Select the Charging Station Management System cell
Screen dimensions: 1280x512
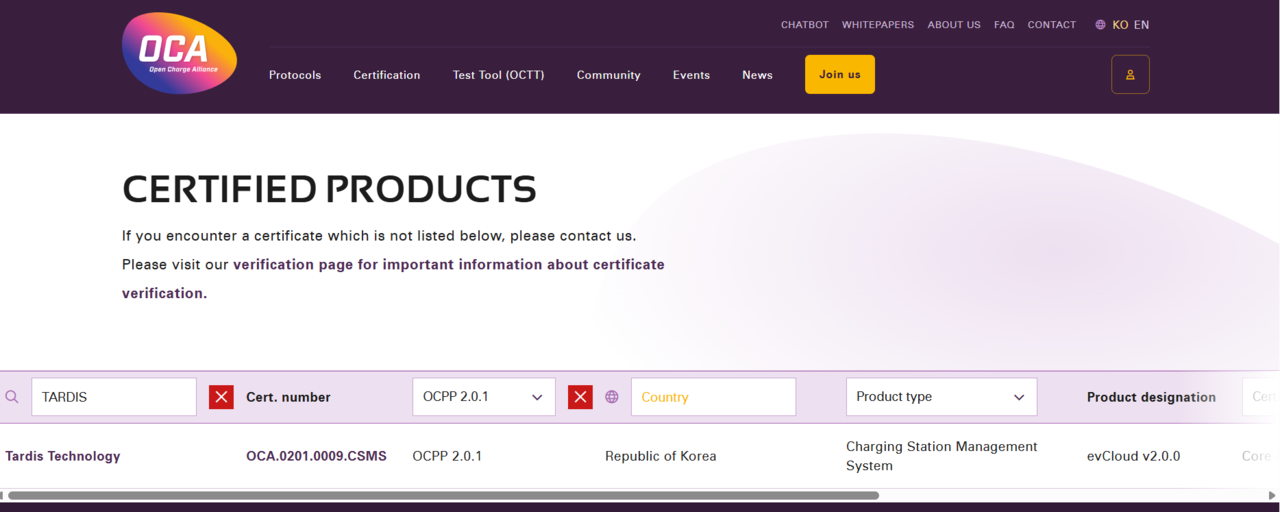click(942, 456)
